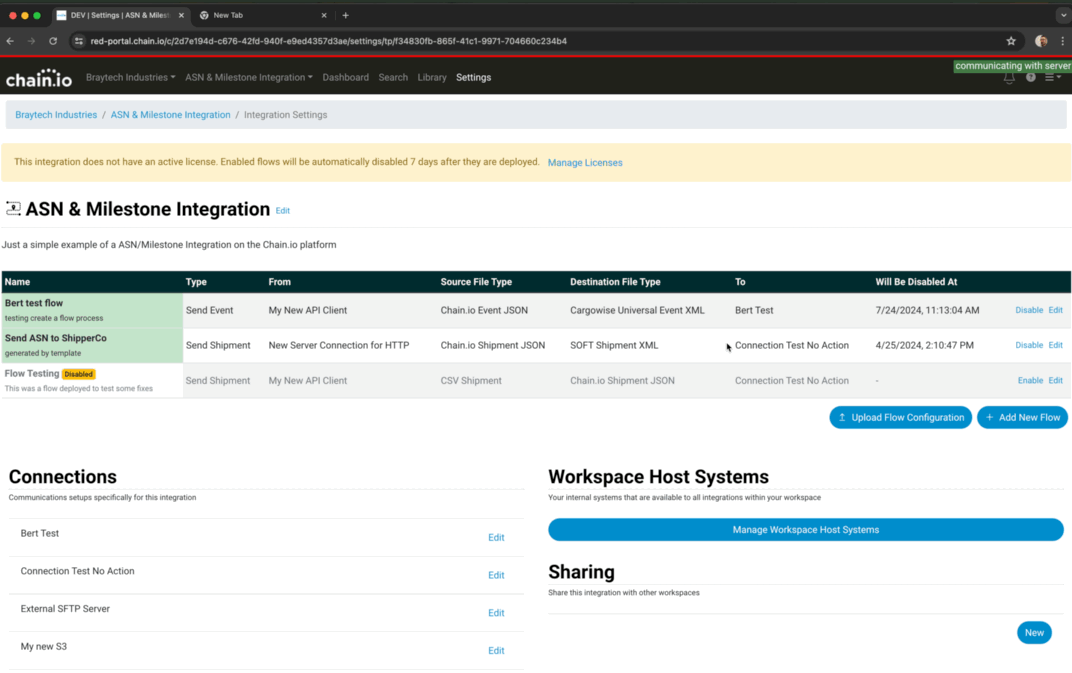1072x673 pixels.
Task: Click the Name column header
Action: pyautogui.click(x=17, y=282)
